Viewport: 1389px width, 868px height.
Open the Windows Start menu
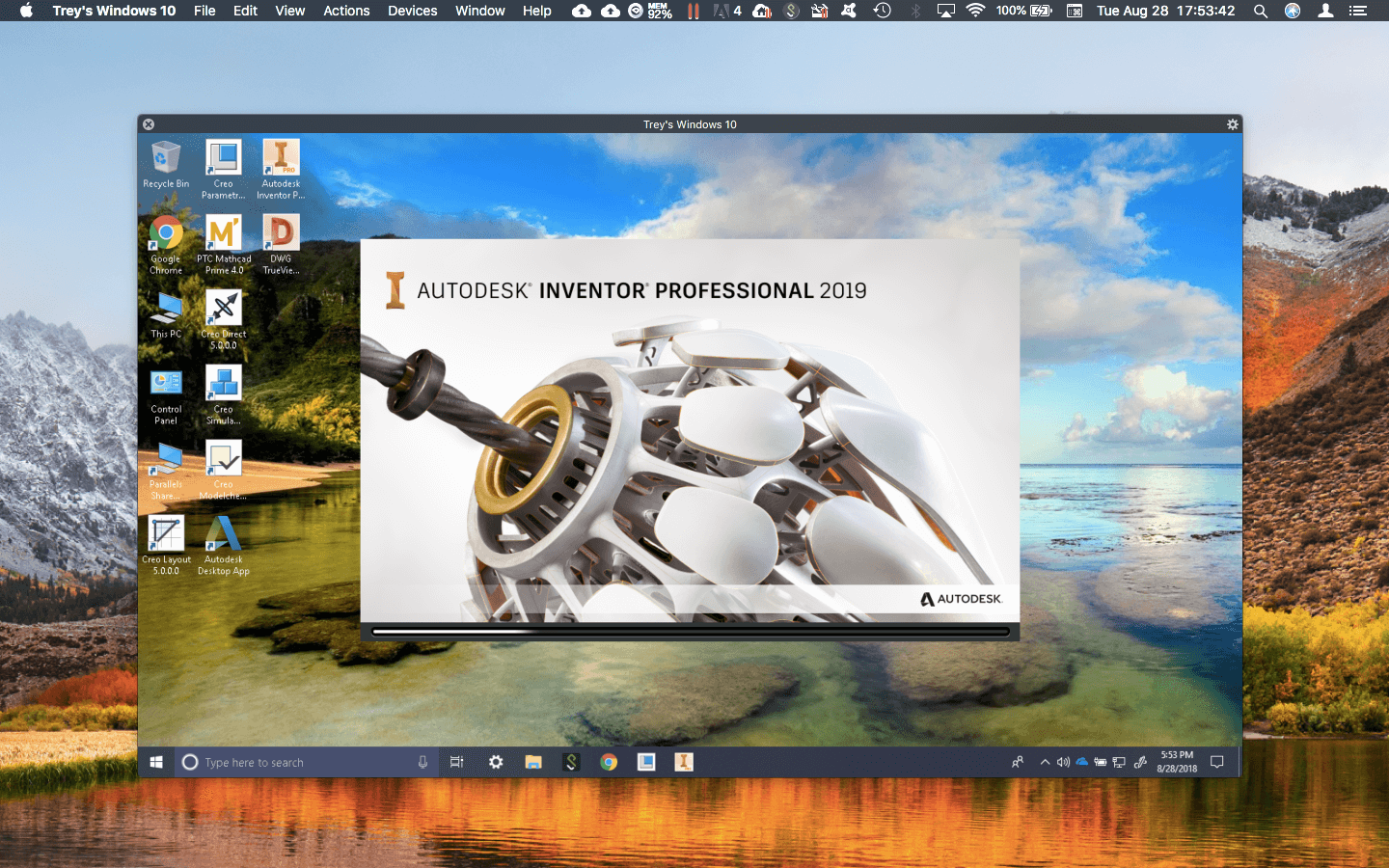(x=156, y=762)
